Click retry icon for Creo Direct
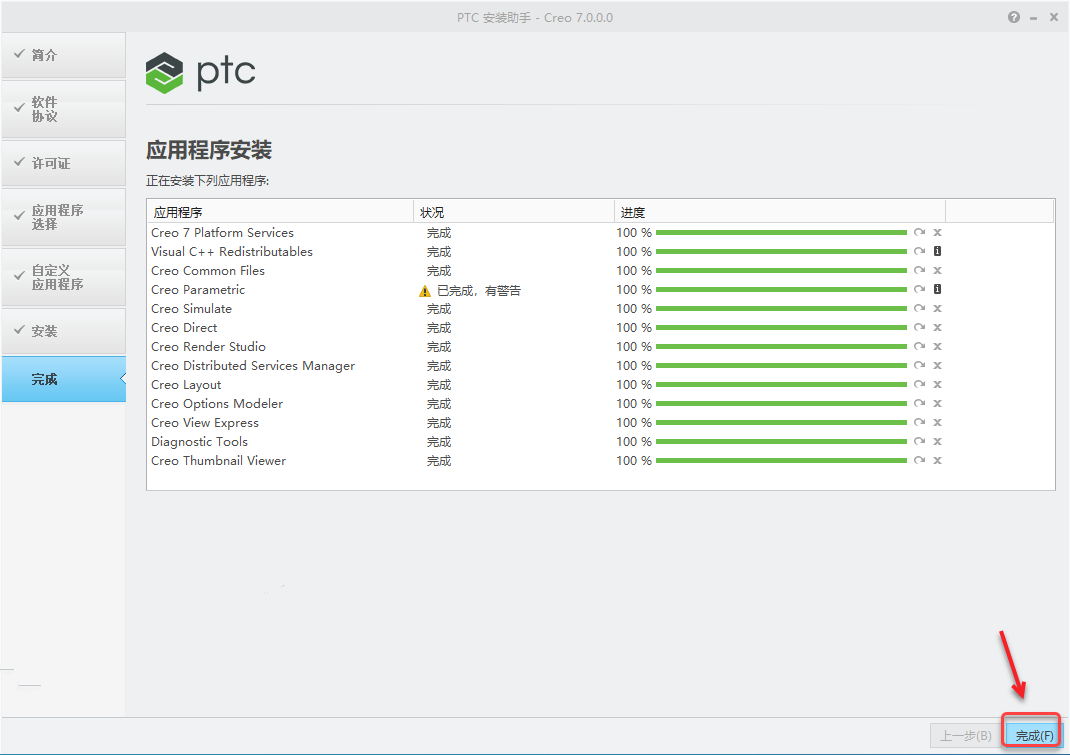This screenshot has height=755, width=1070. (x=920, y=328)
